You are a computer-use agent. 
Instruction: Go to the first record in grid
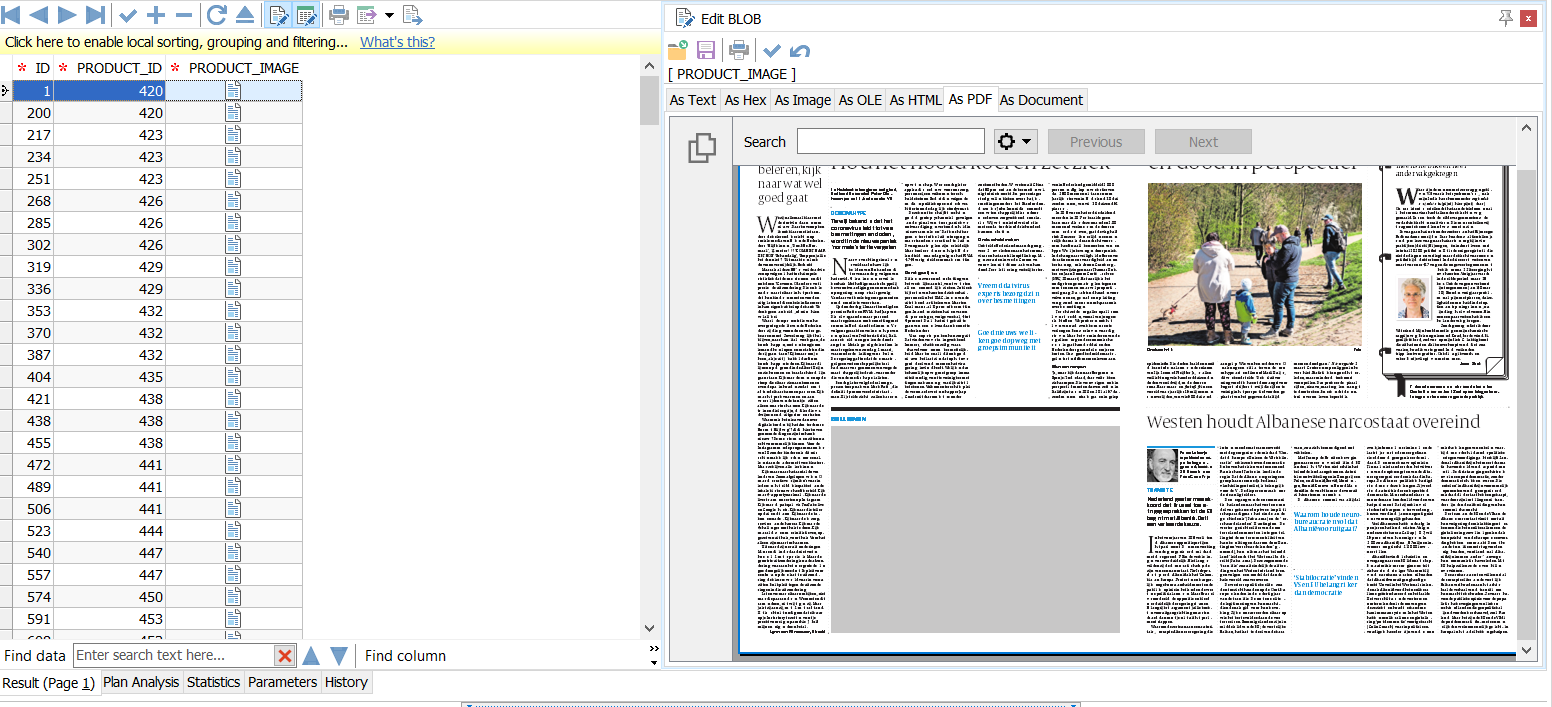(x=11, y=15)
